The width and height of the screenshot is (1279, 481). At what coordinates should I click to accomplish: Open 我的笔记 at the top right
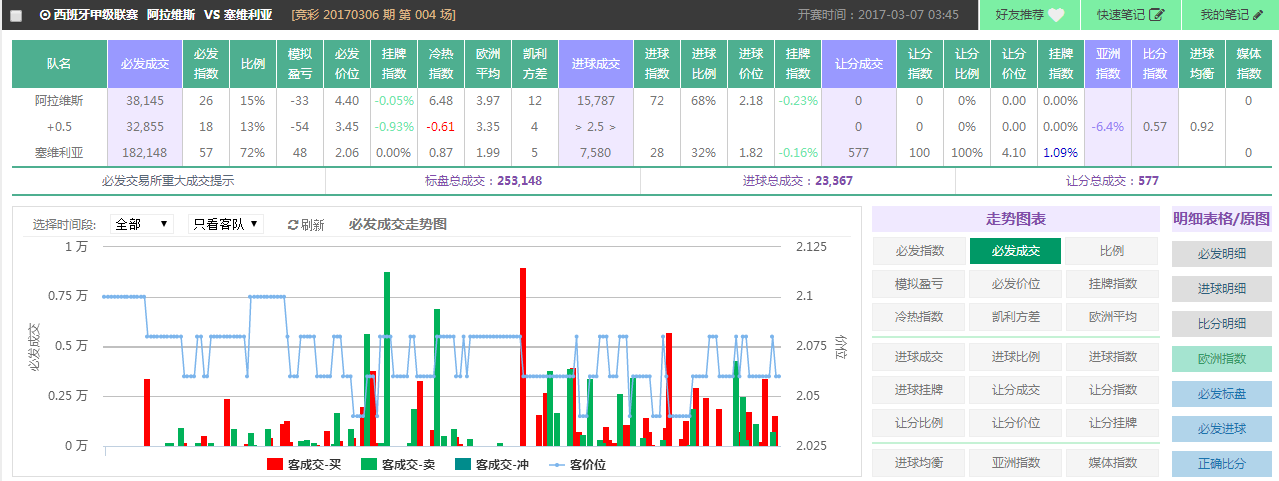pyautogui.click(x=1230, y=15)
